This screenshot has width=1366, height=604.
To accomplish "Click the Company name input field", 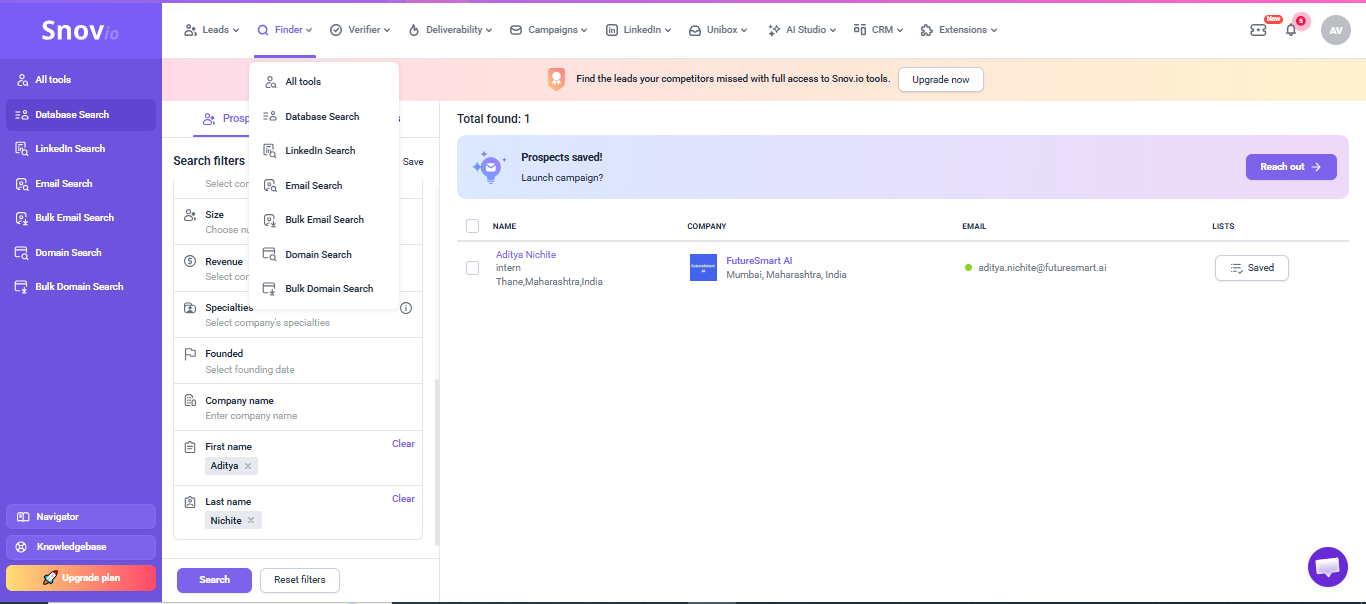I will [298, 408].
